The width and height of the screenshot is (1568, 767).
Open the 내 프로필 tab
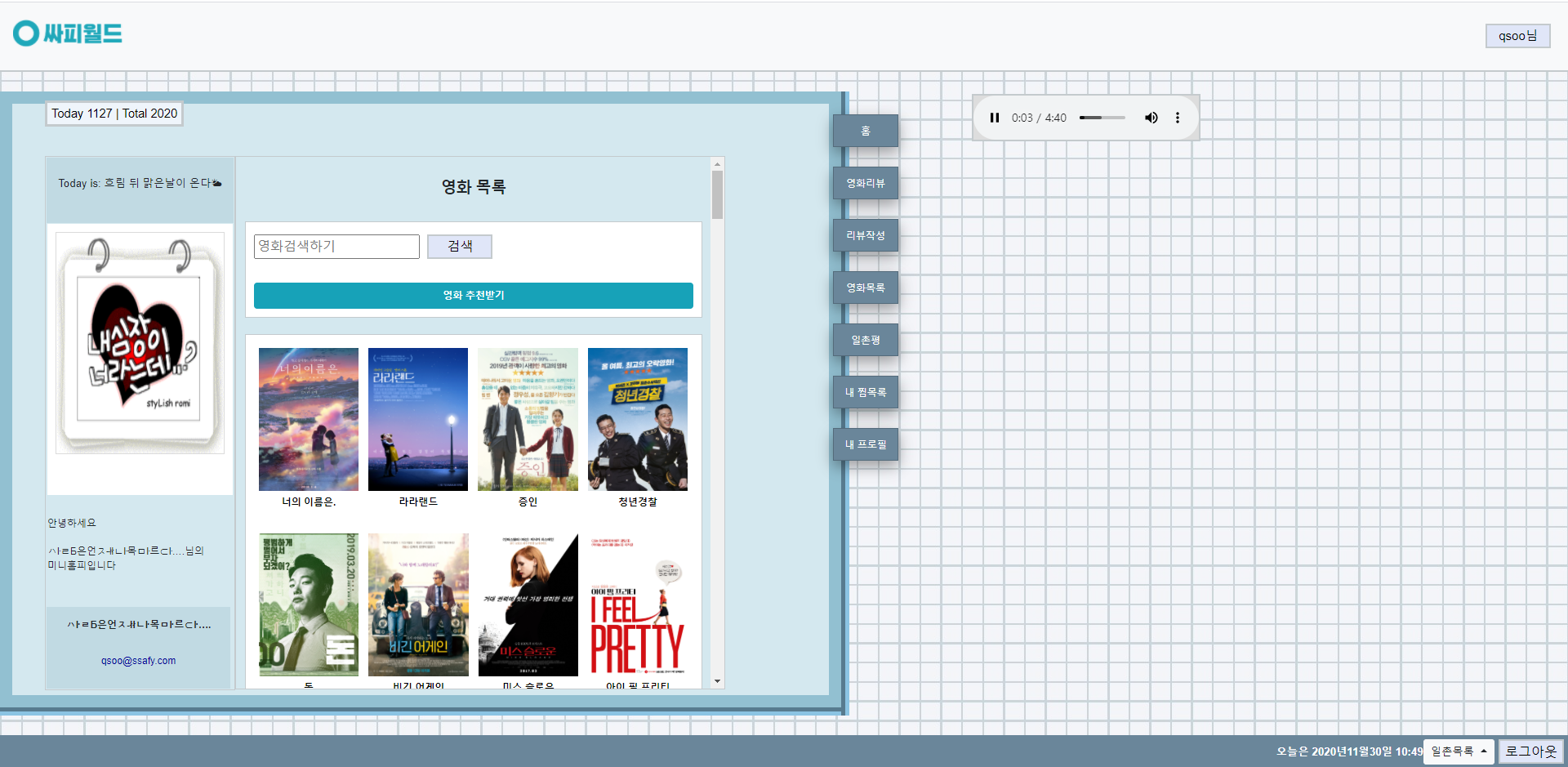[x=866, y=444]
